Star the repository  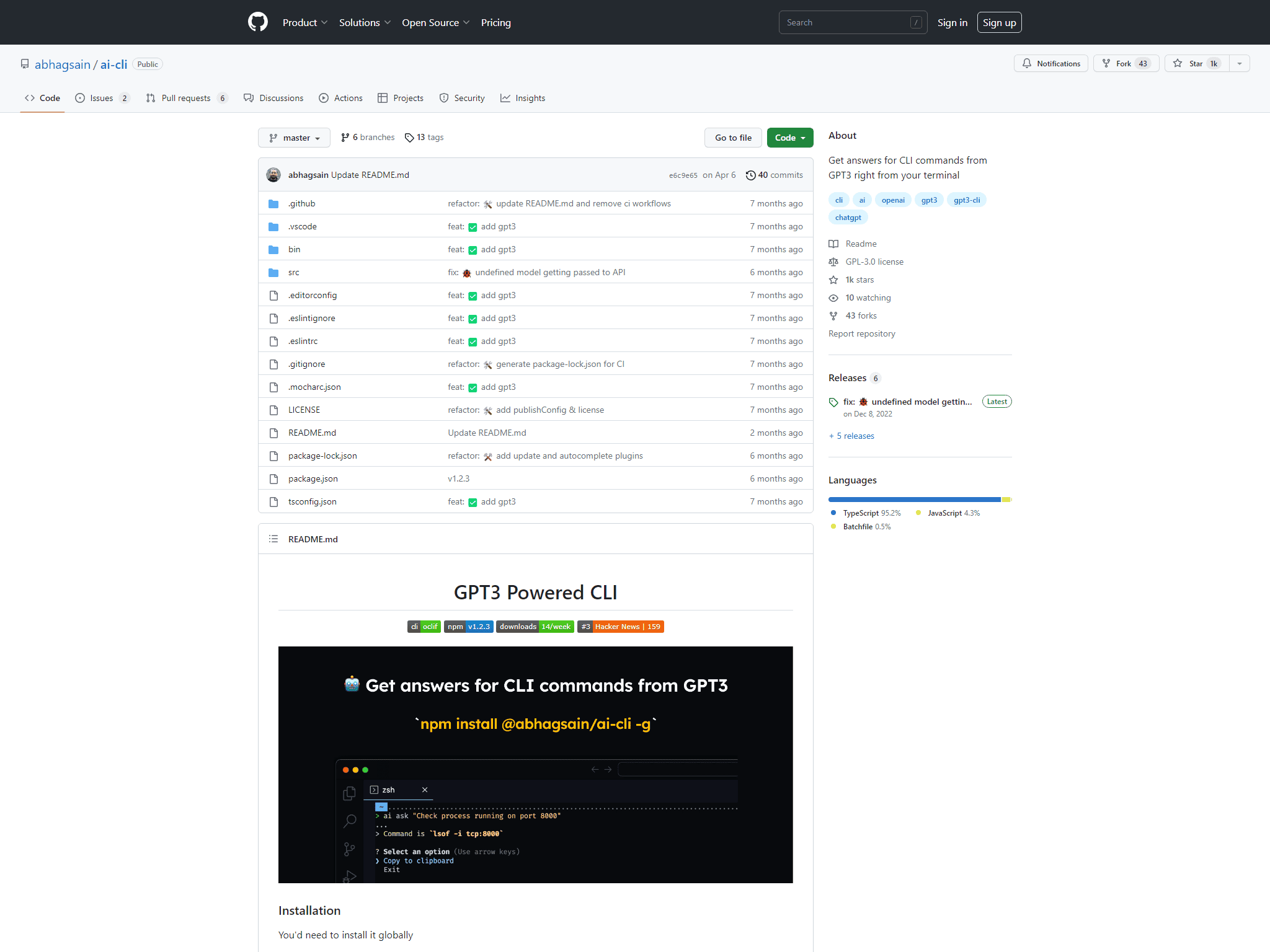[x=1196, y=63]
